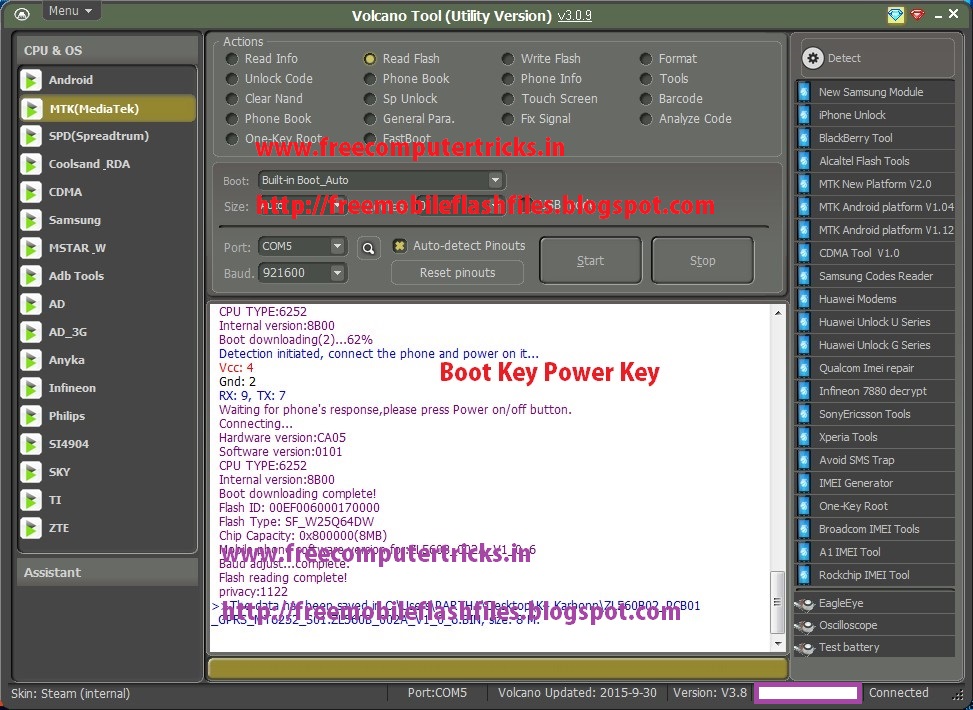973x710 pixels.
Task: Click the Flash Type: SF_W25Q64DW log line
Action: (297, 522)
